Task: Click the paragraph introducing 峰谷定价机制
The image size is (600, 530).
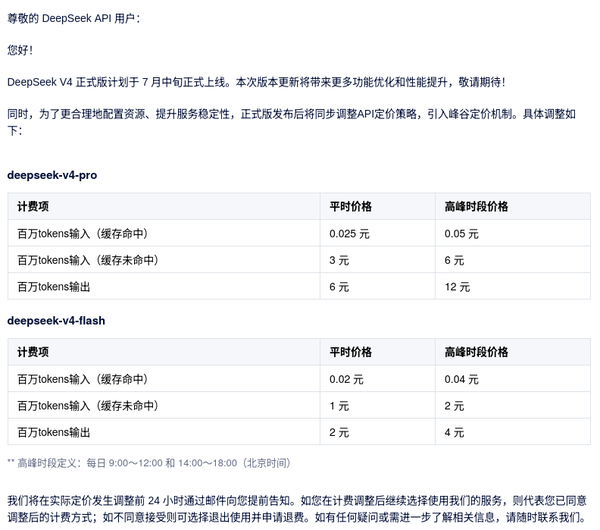Action: (x=292, y=122)
